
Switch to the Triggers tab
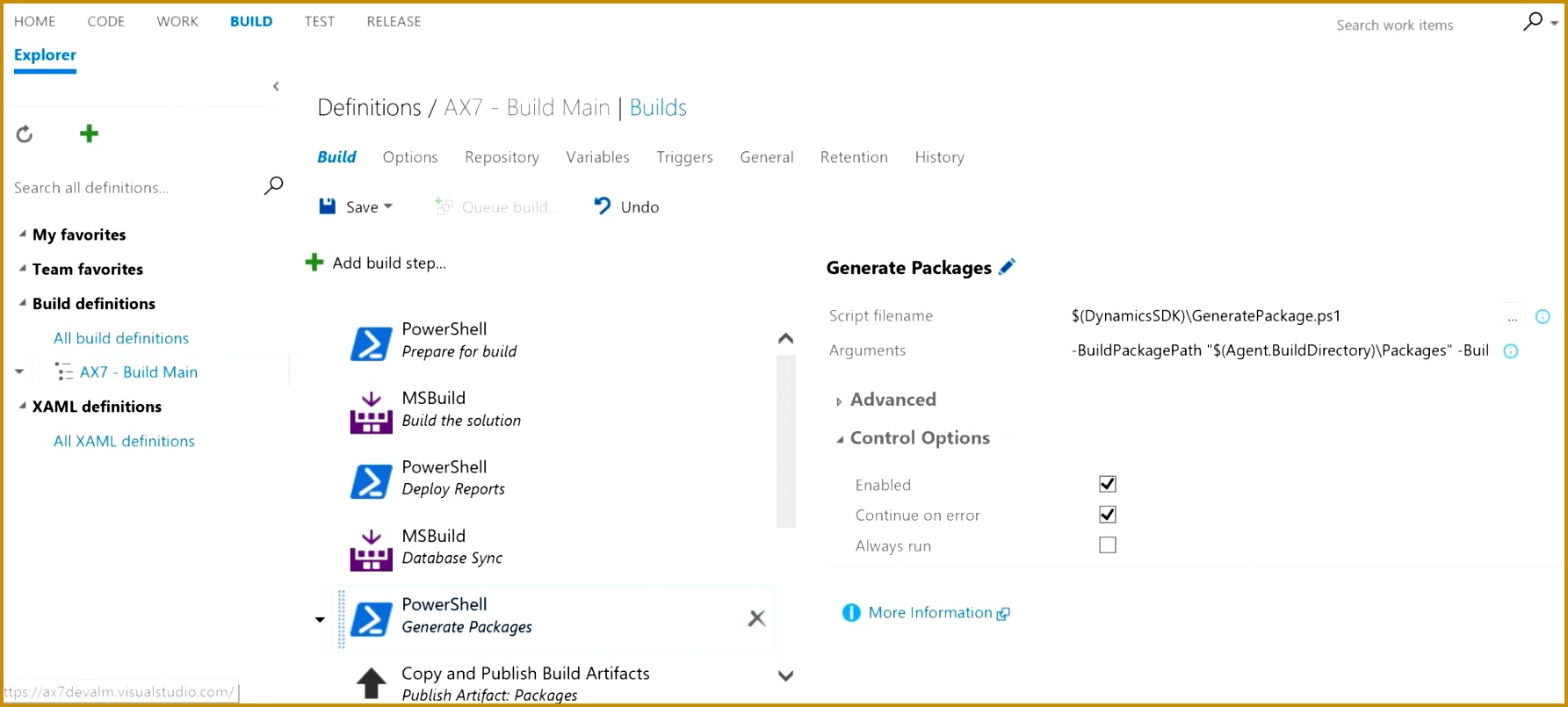click(684, 157)
